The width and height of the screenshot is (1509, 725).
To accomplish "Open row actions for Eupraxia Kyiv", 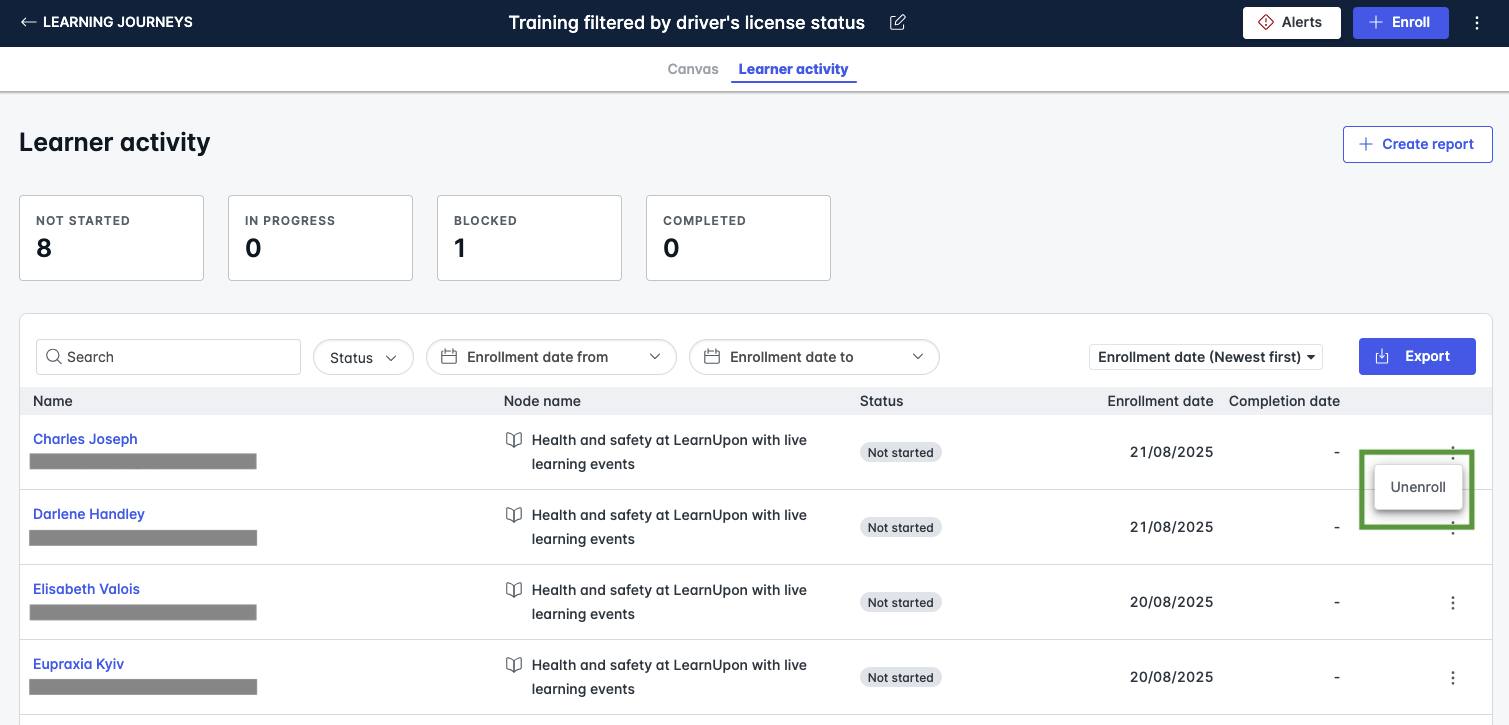I will 1453,677.
